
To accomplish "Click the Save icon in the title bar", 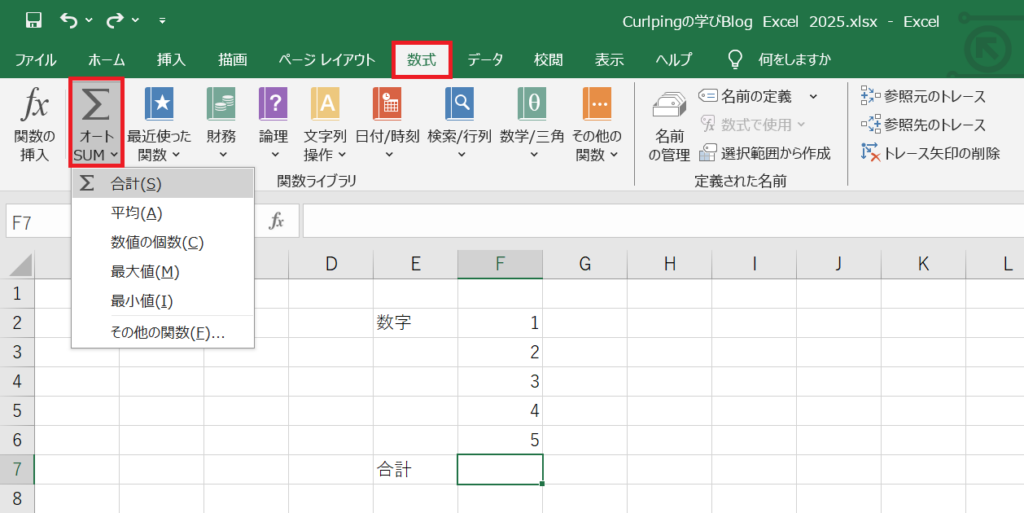I will pyautogui.click(x=33, y=20).
